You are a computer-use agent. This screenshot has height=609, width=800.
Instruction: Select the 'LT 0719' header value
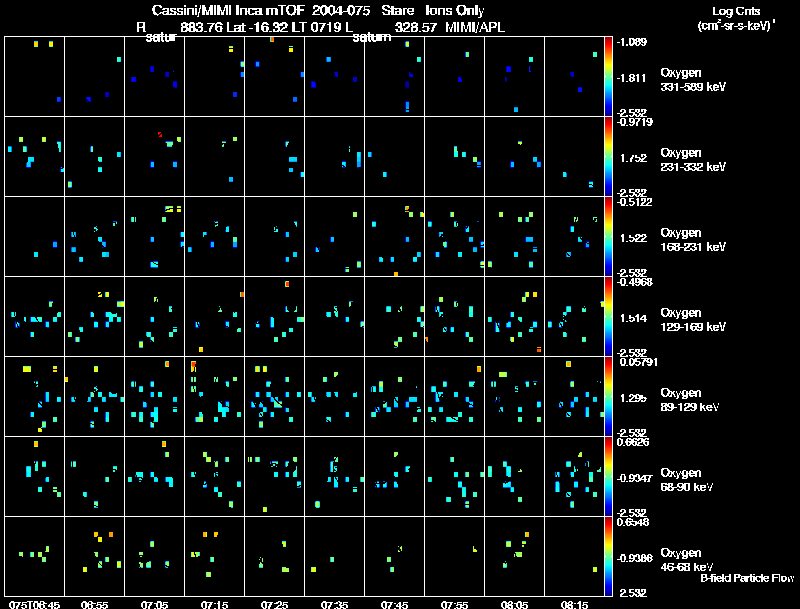coord(316,27)
